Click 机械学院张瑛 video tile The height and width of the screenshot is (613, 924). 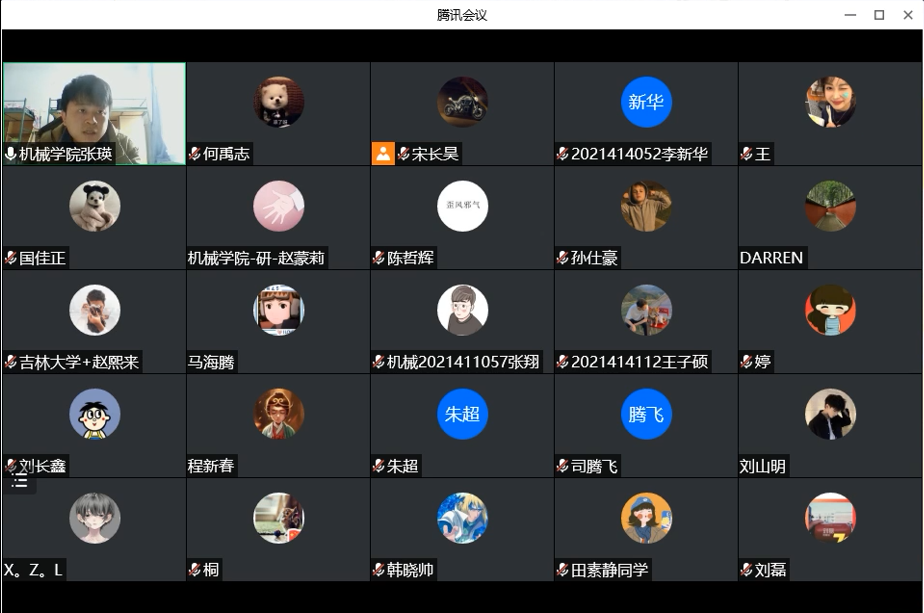pos(94,113)
